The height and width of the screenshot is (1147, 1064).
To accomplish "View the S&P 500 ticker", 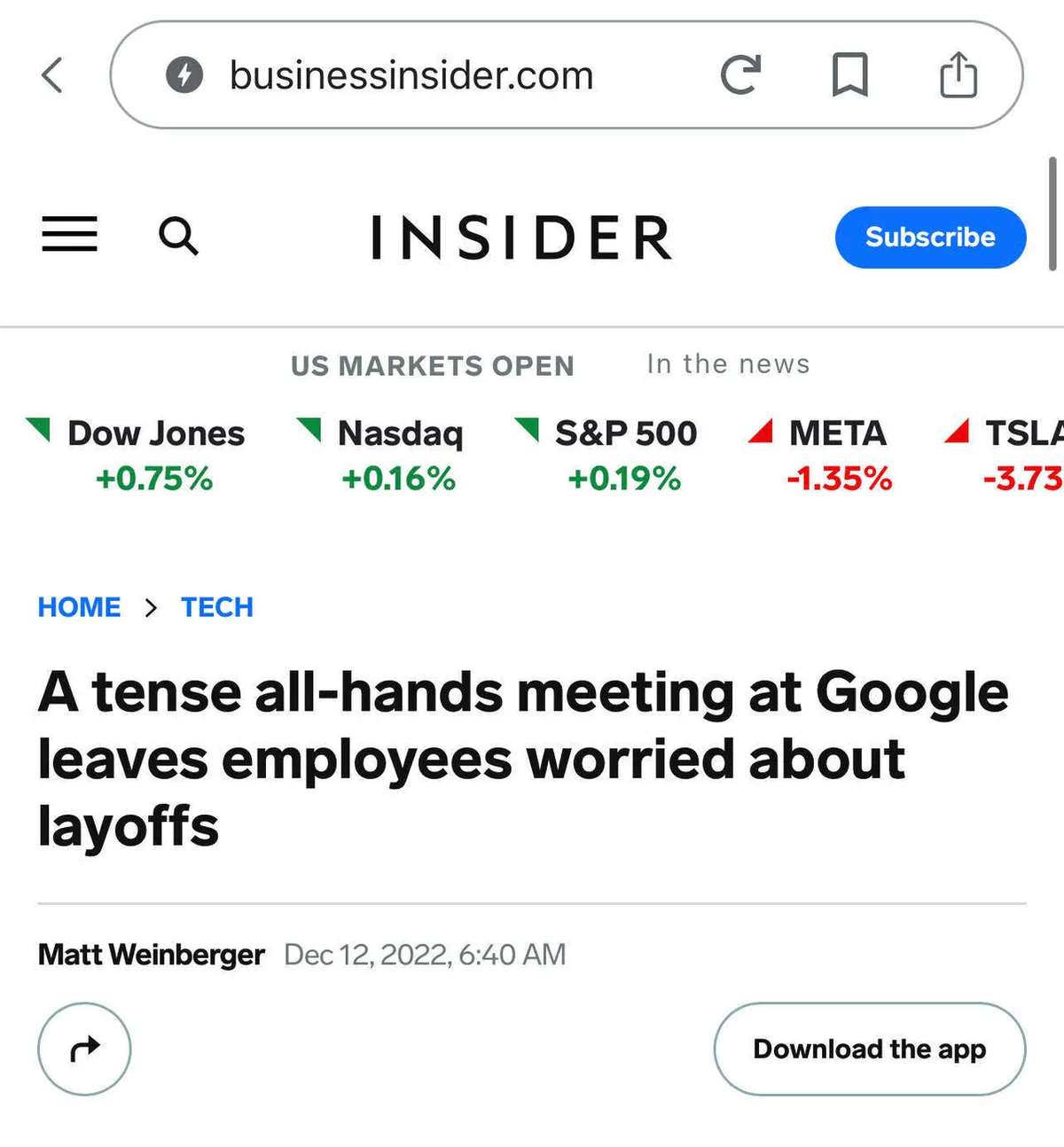I will pos(624,456).
